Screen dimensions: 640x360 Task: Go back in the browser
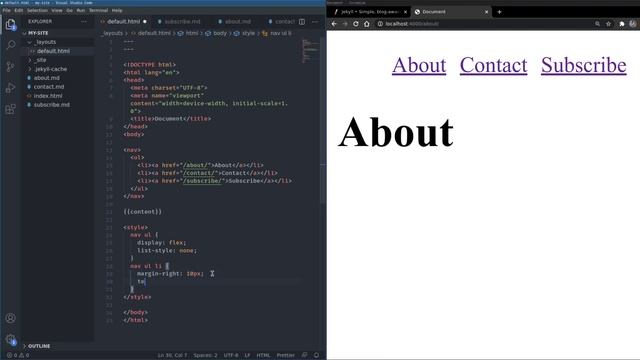coord(334,24)
